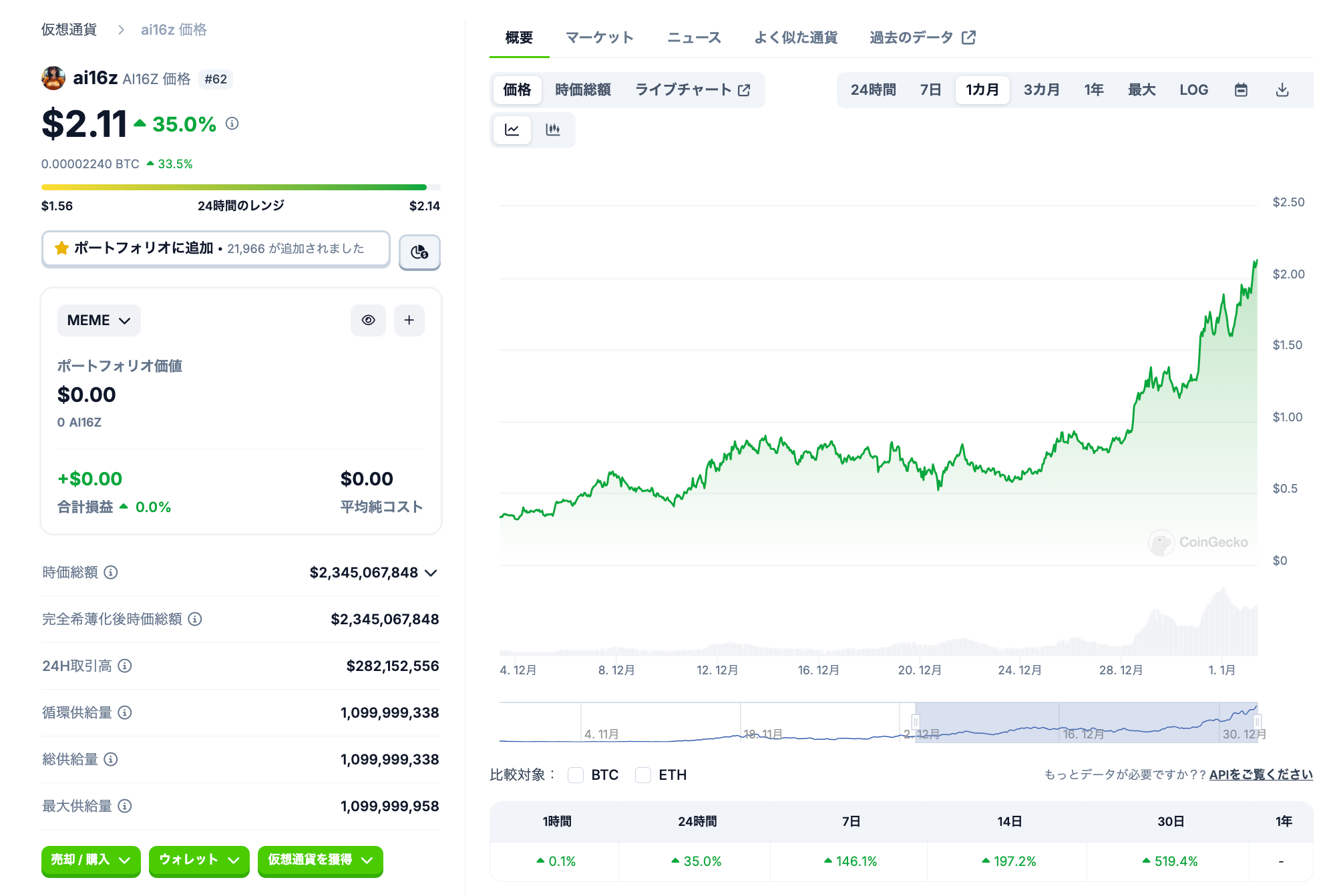Toggle the portfolio visibility eye icon

368,320
